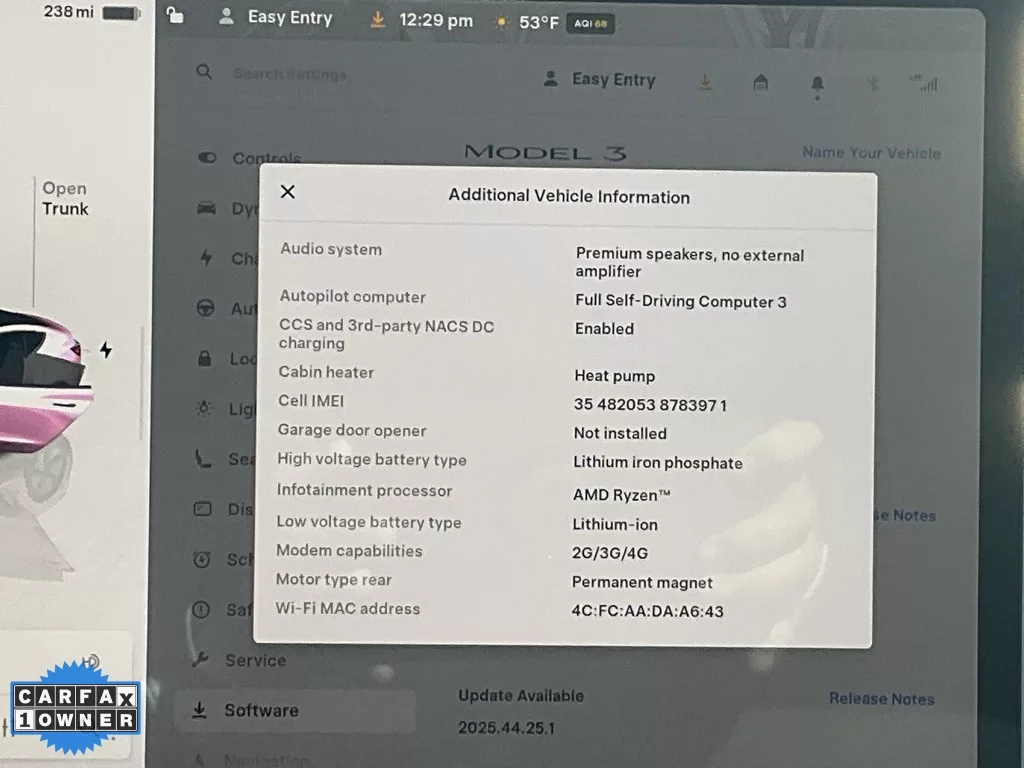Image resolution: width=1024 pixels, height=768 pixels.
Task: Select the Dynamics car icon in sidebar
Action: coord(207,208)
